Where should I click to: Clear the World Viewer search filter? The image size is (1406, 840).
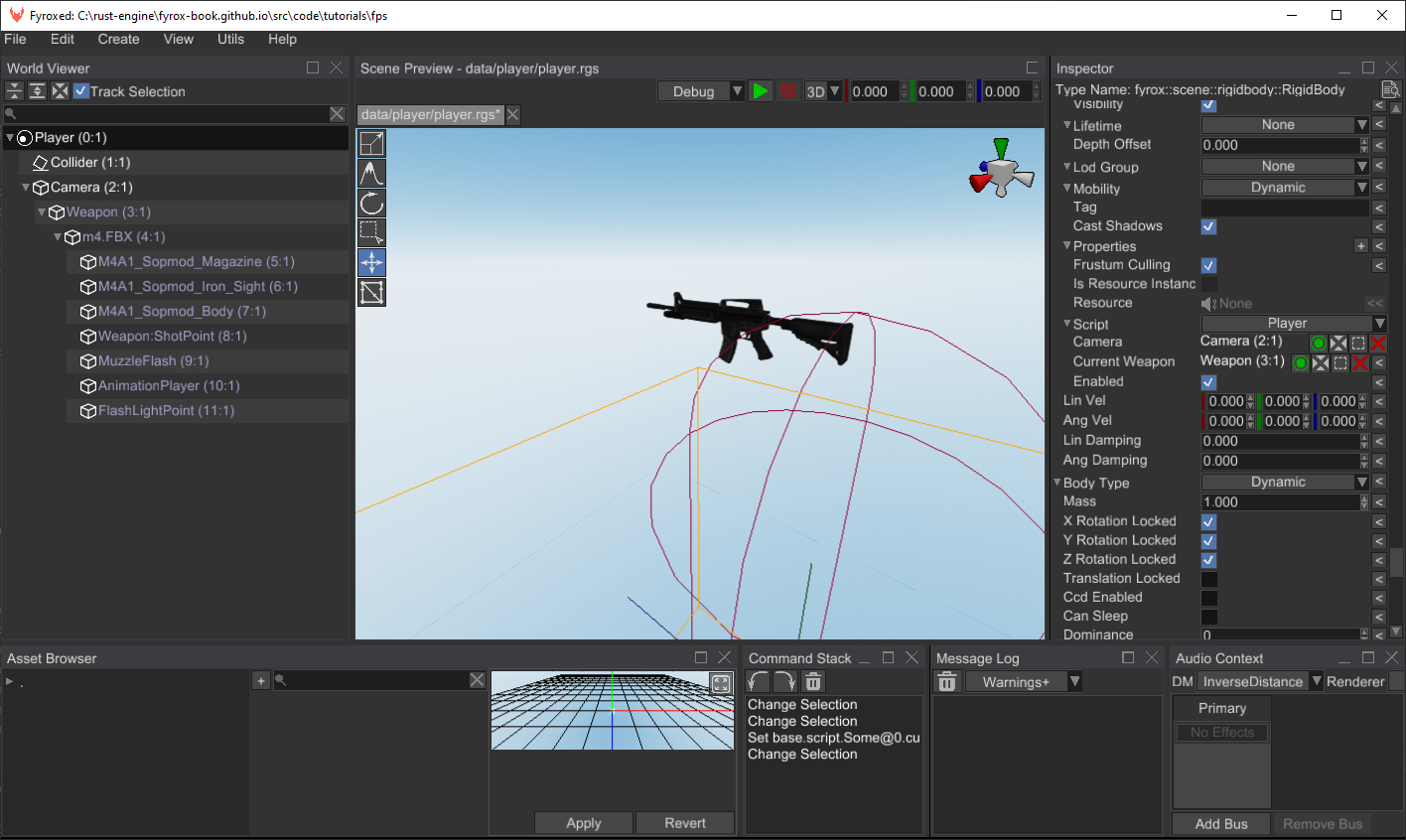pyautogui.click(x=338, y=114)
